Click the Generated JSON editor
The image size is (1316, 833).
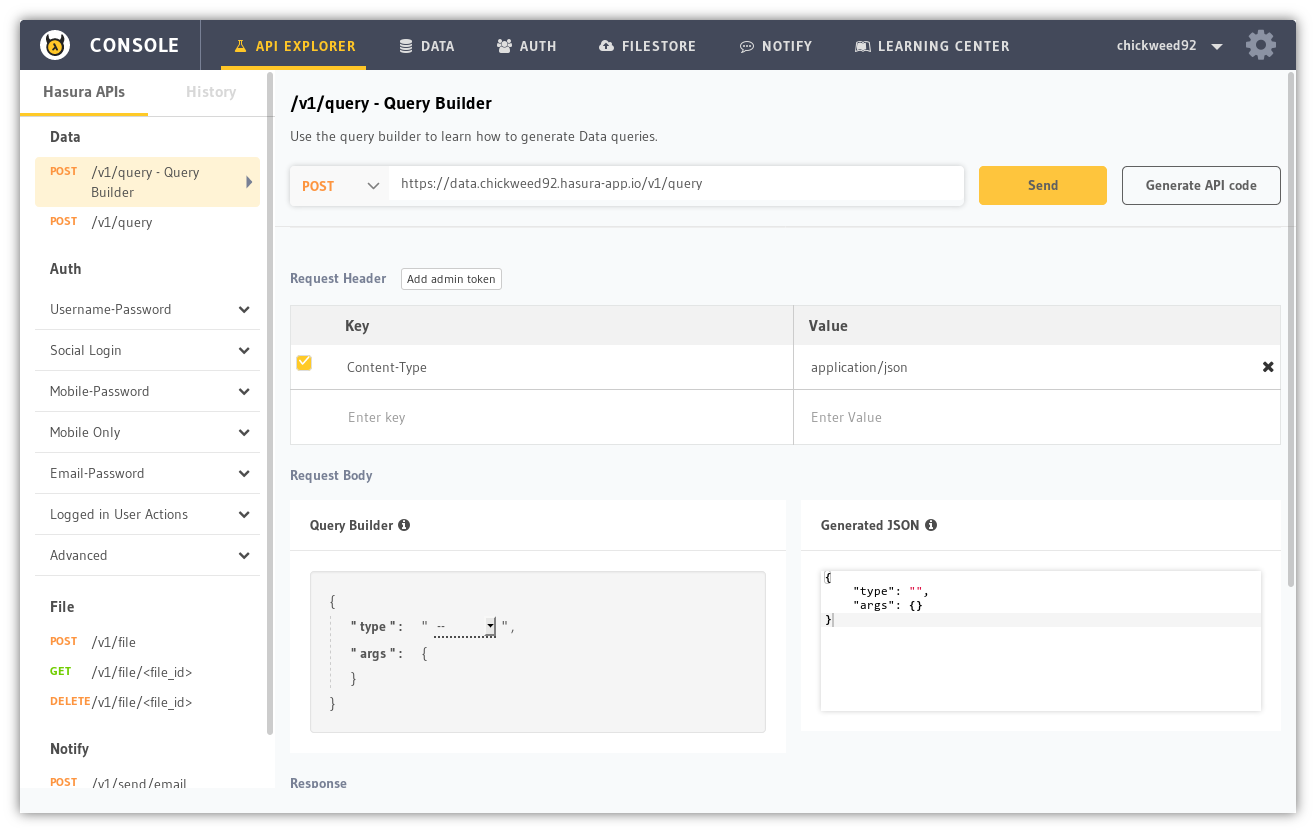tap(1041, 641)
